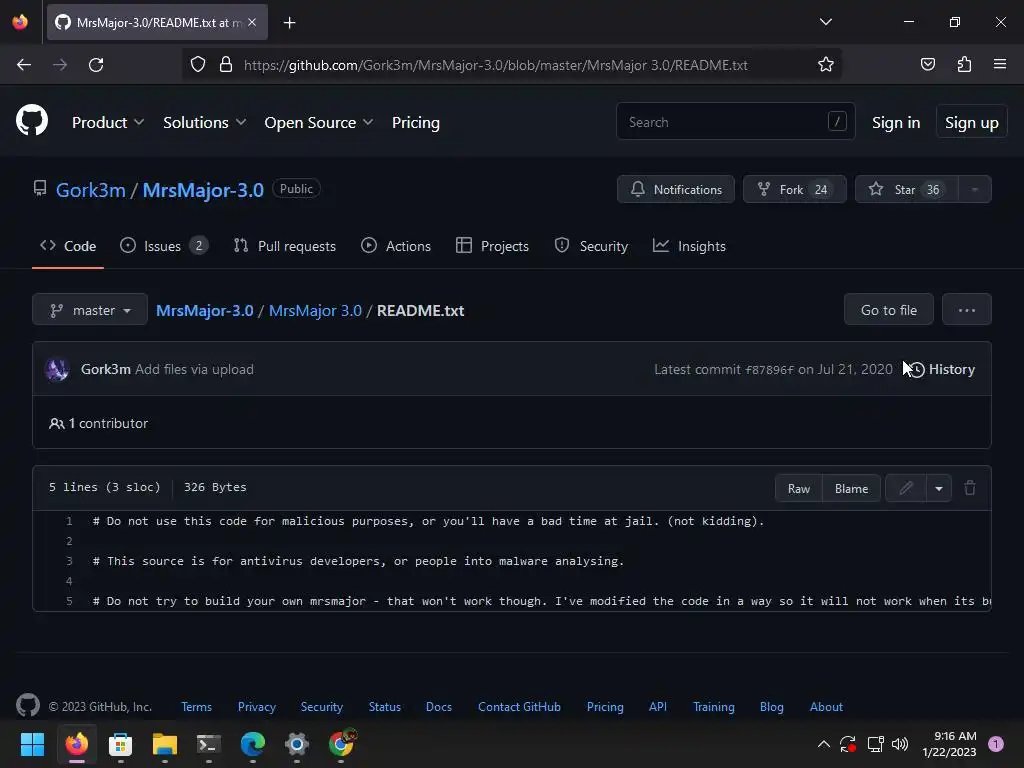
Task: Click Gork3m's avatar in commit row
Action: tap(57, 369)
